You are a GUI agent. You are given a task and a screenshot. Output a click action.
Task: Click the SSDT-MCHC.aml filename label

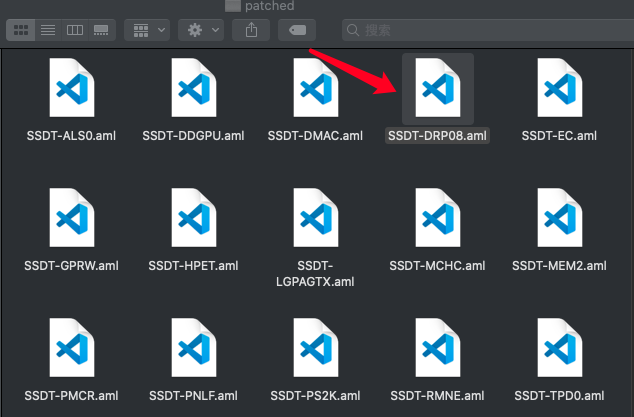point(437,266)
